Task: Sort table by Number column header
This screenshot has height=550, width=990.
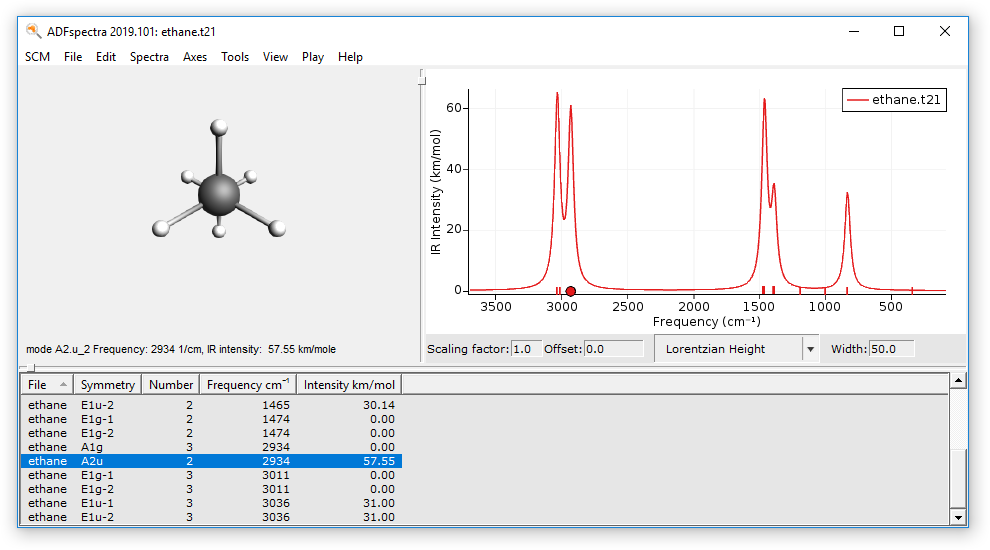Action: (170, 385)
